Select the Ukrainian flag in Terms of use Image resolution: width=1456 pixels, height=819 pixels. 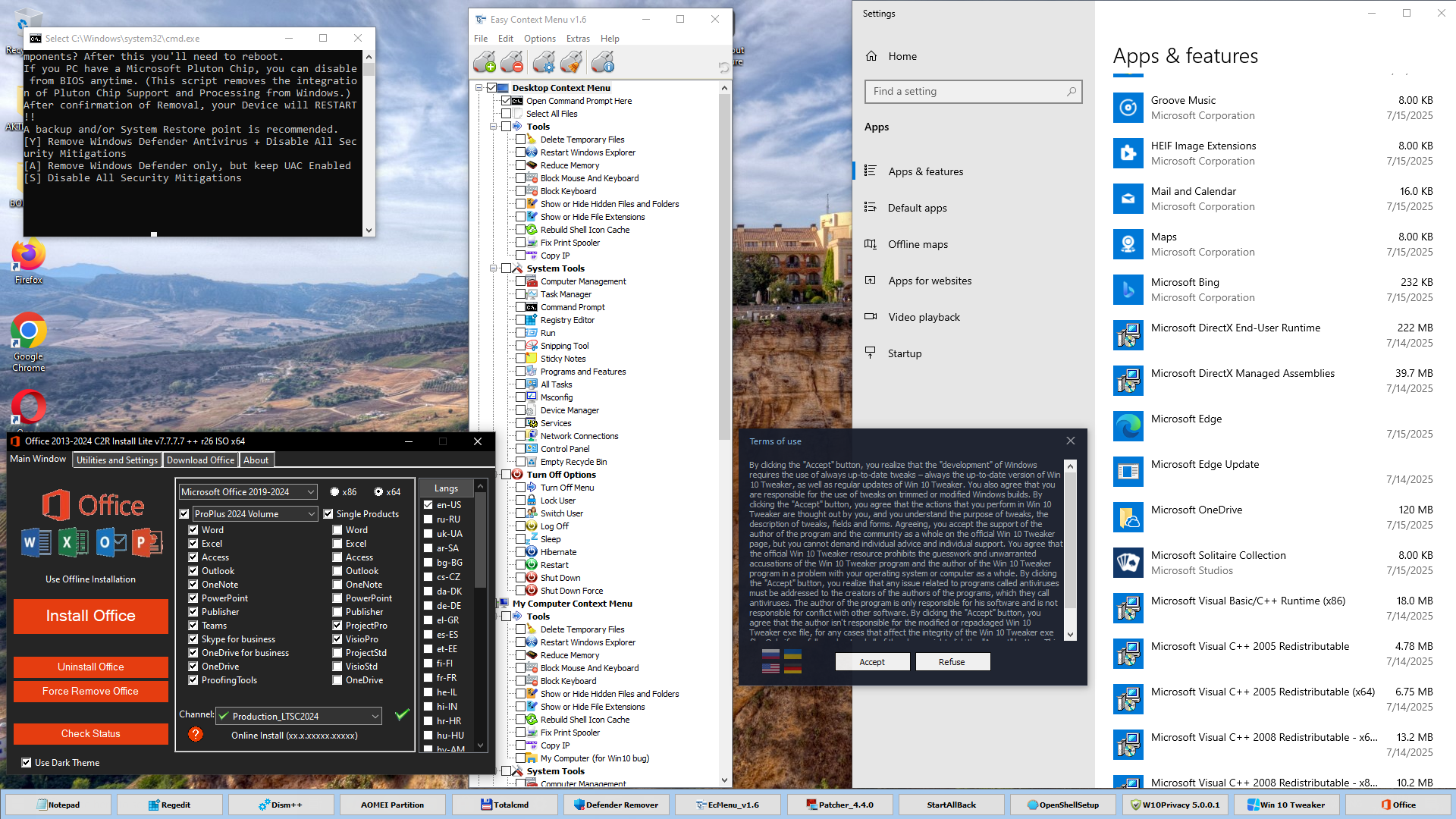coord(792,654)
